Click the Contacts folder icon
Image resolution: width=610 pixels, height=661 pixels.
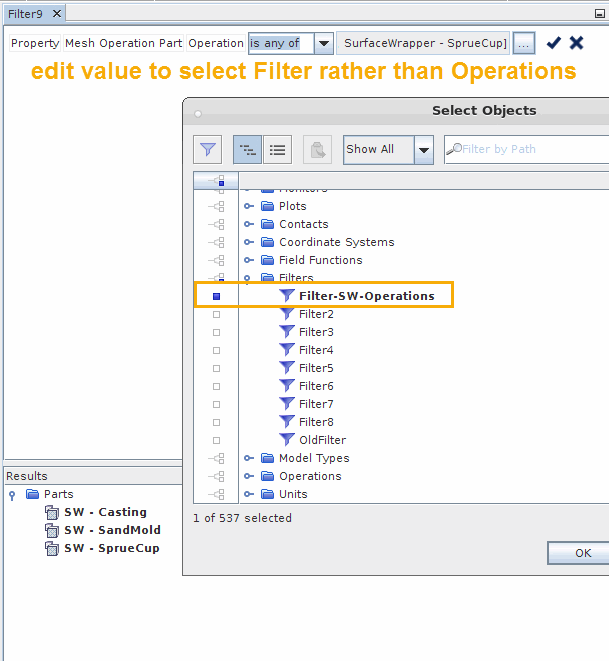click(x=267, y=224)
